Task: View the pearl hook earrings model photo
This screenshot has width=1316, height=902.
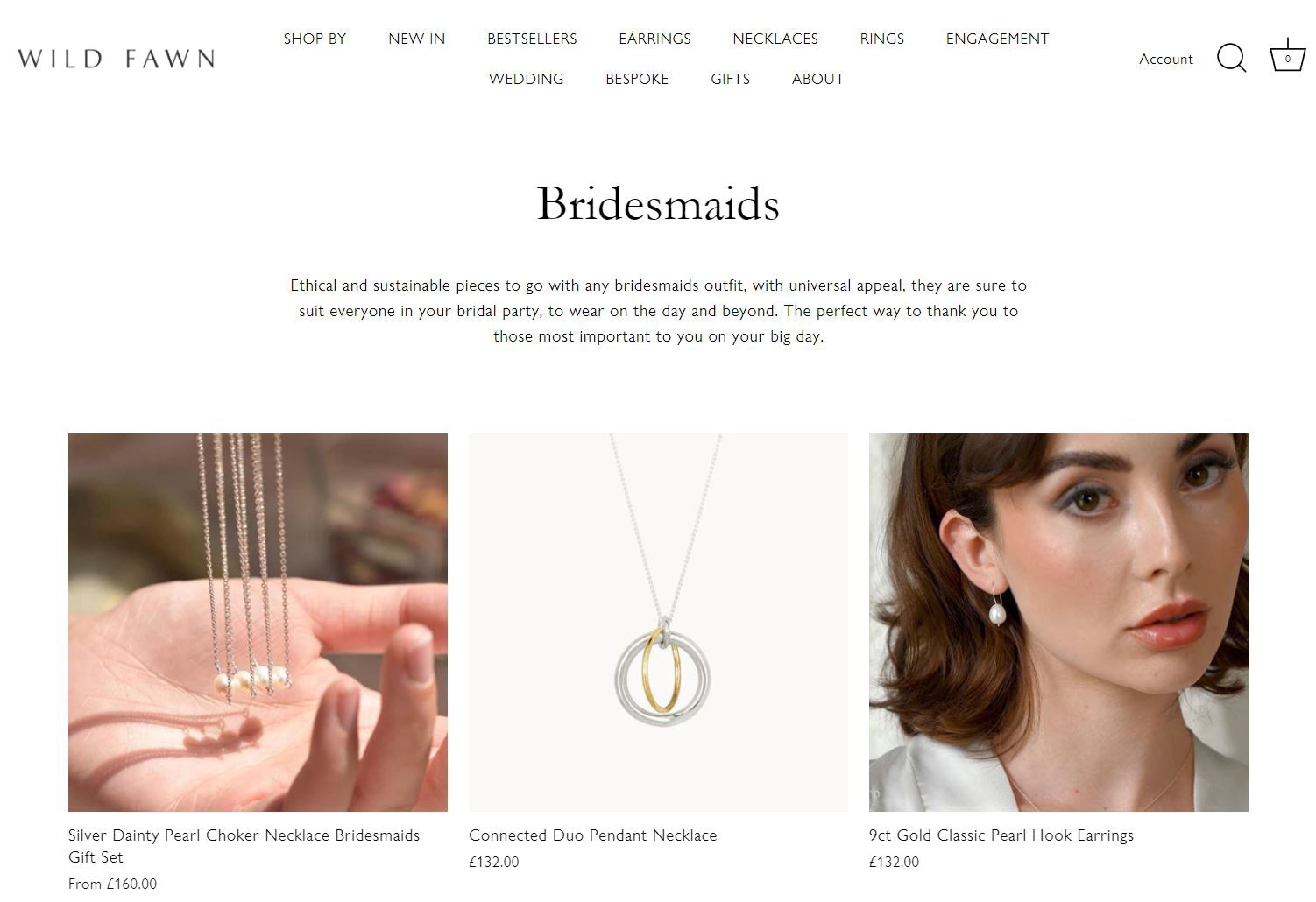Action: pos(1058,623)
